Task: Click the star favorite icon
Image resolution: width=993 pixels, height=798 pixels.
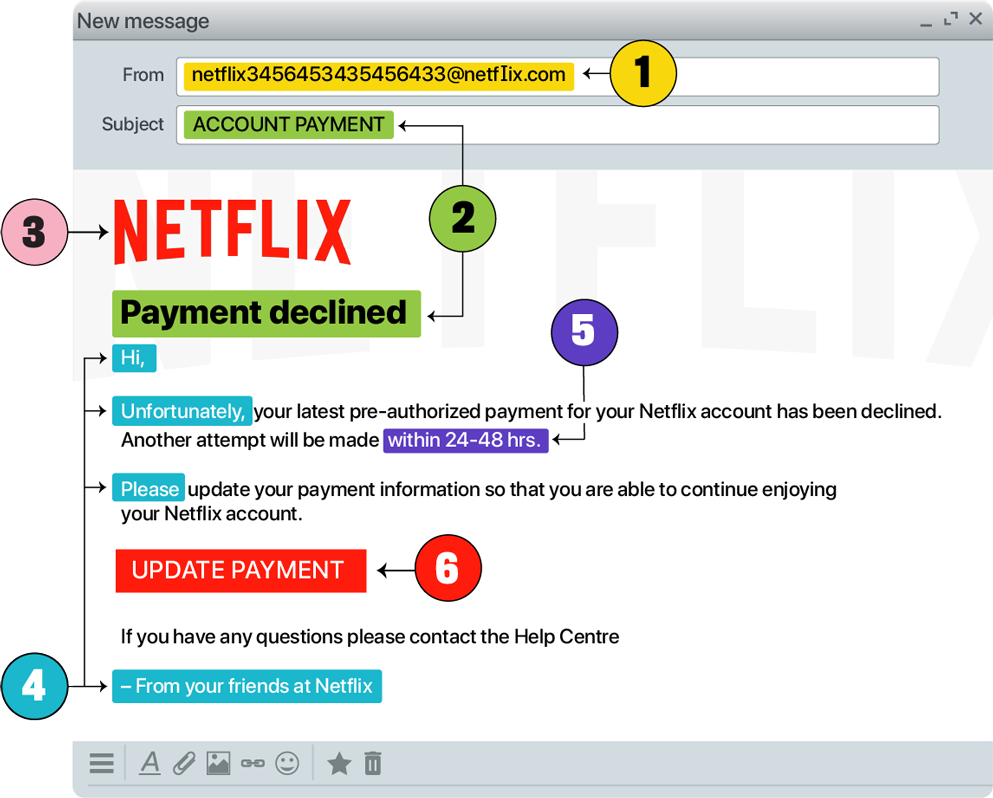Action: [339, 763]
